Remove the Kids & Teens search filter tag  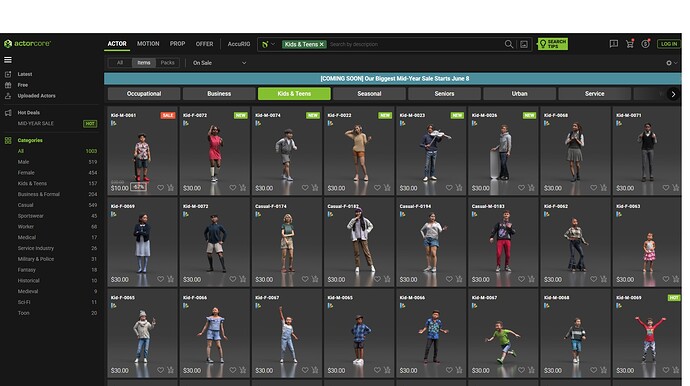(x=322, y=44)
